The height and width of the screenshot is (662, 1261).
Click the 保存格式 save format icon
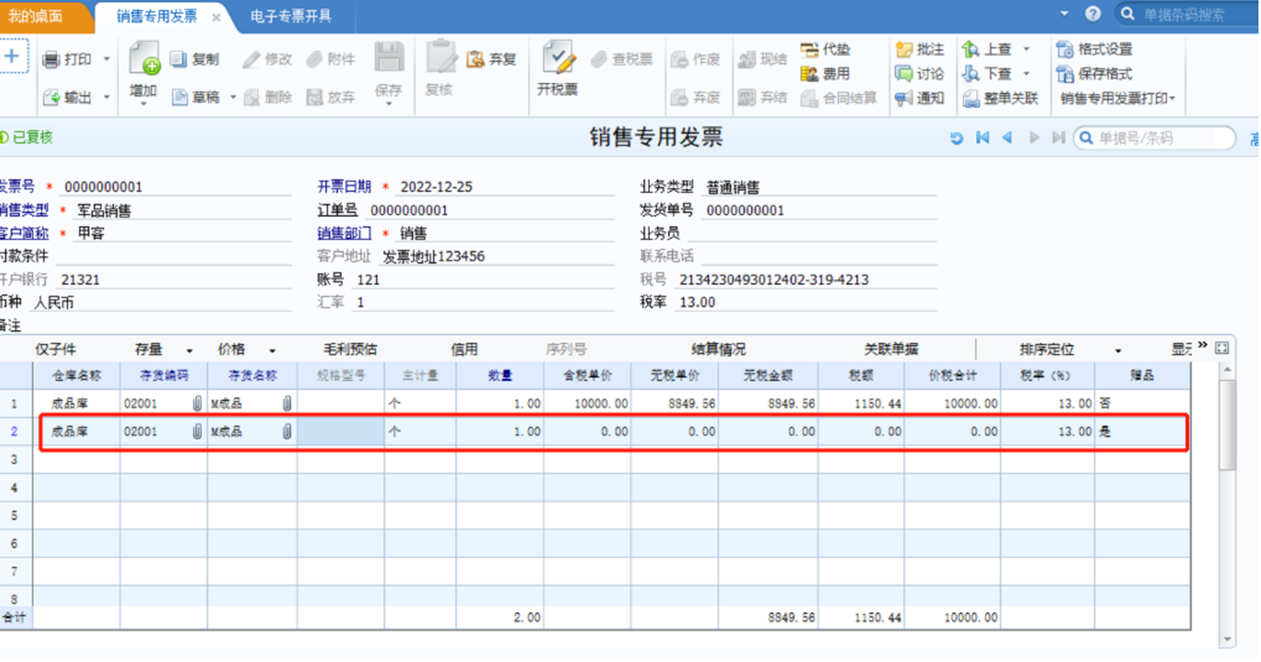pyautogui.click(x=1064, y=73)
